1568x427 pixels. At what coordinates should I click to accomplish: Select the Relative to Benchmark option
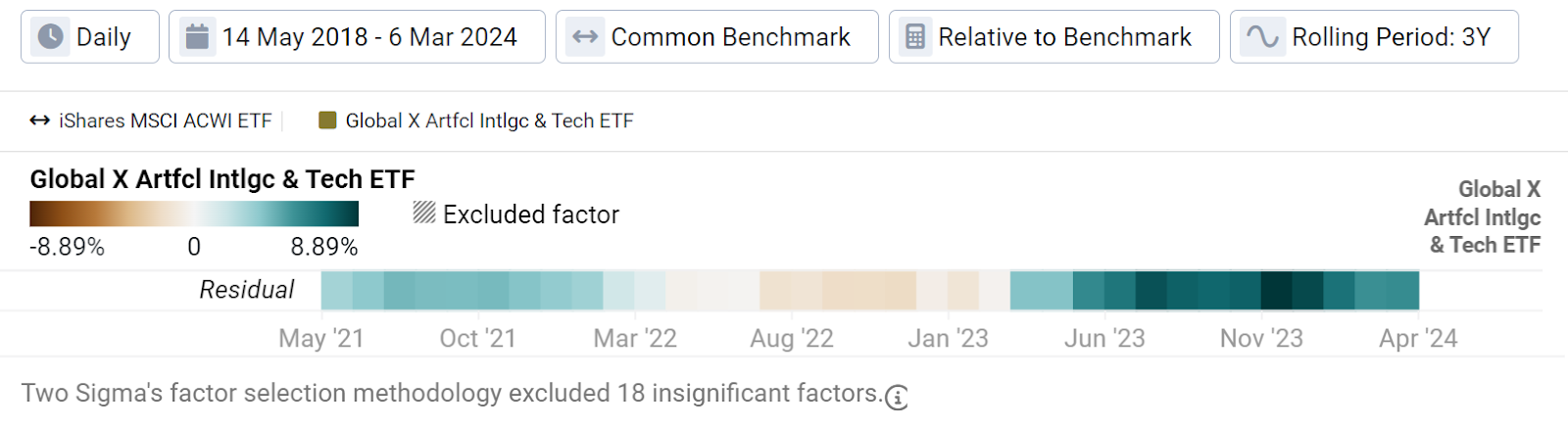[x=1054, y=37]
